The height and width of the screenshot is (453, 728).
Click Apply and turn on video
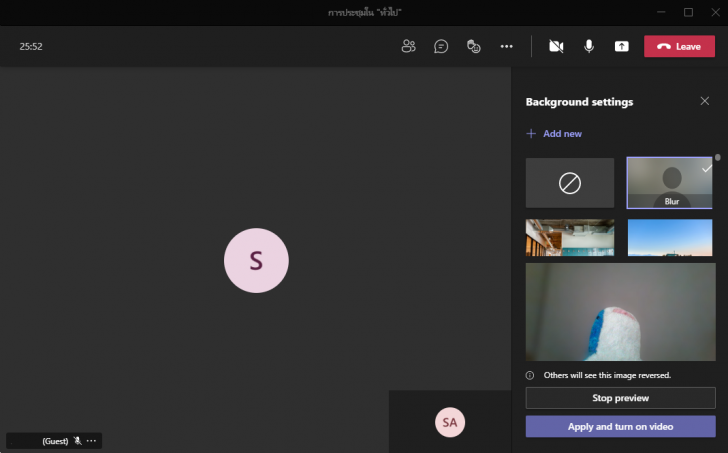point(621,427)
